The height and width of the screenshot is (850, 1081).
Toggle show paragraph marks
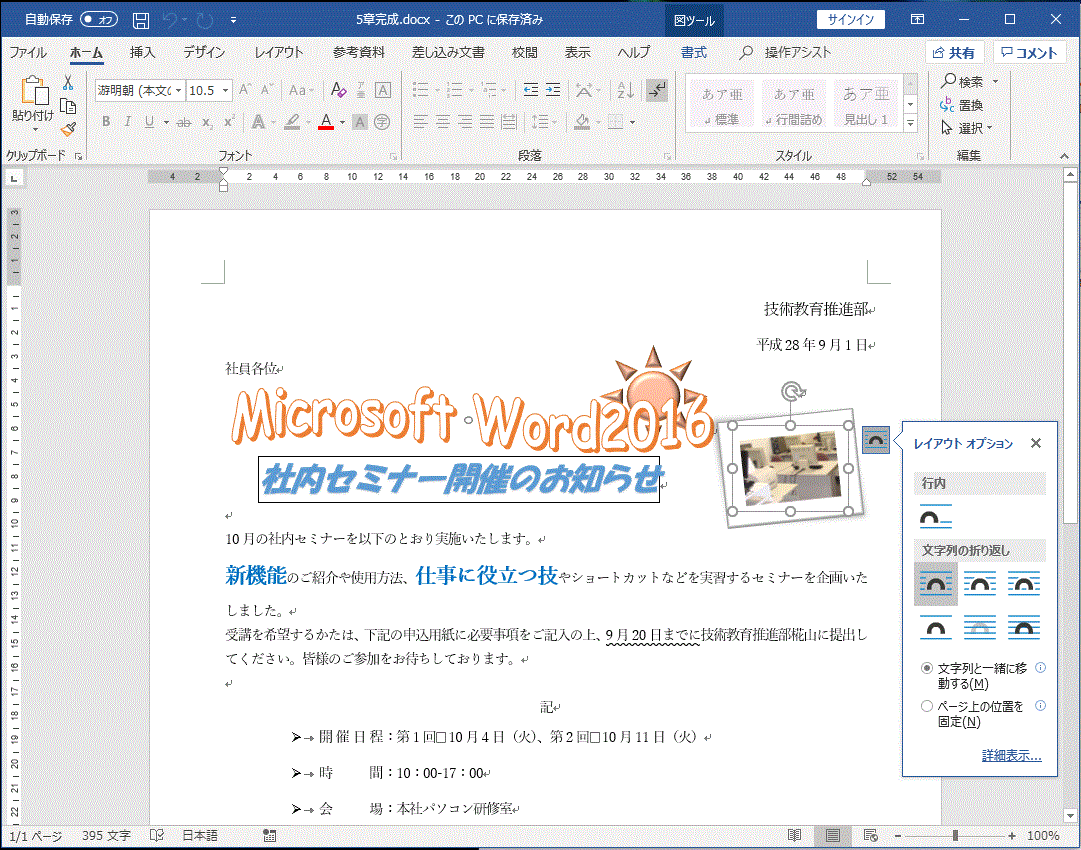click(x=656, y=90)
